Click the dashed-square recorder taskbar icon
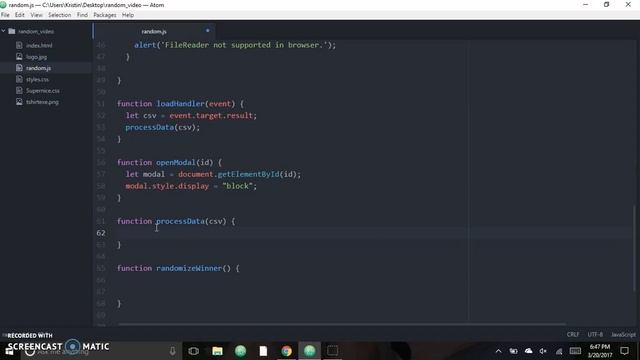This screenshot has height=360, width=640. (333, 351)
